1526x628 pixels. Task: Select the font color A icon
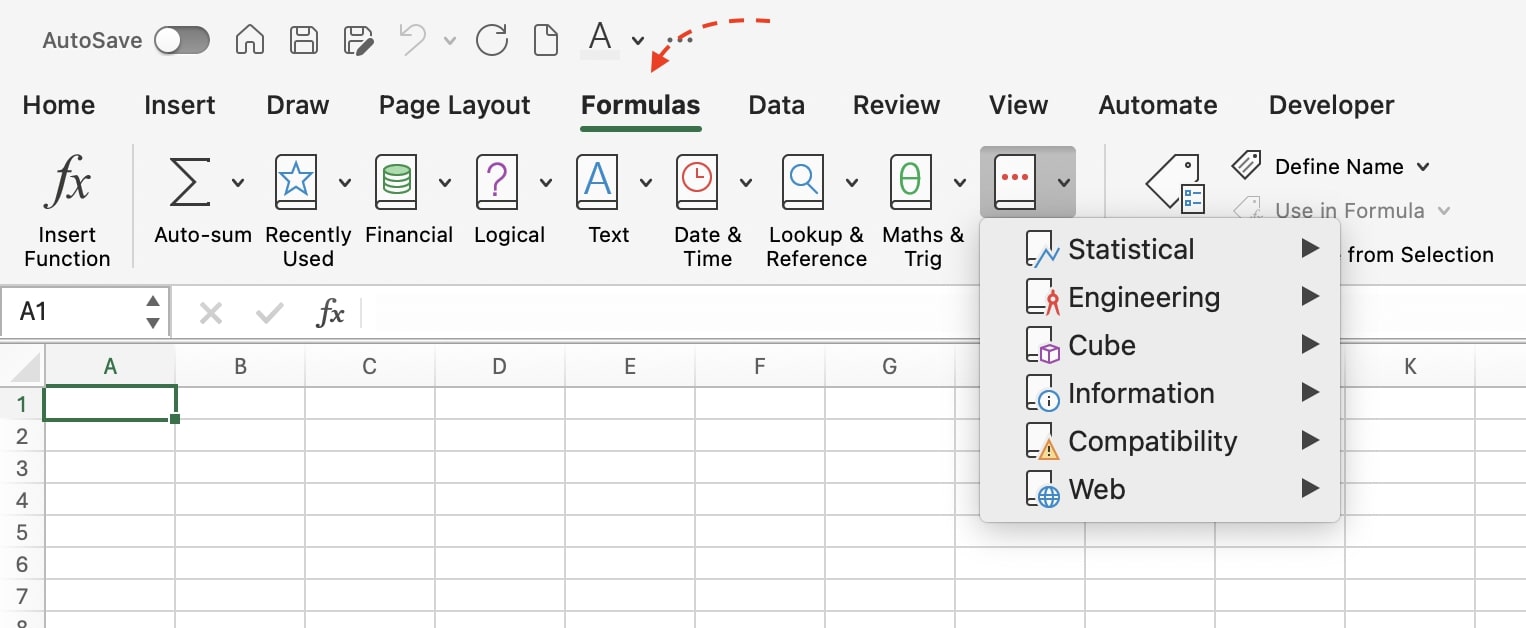(599, 38)
